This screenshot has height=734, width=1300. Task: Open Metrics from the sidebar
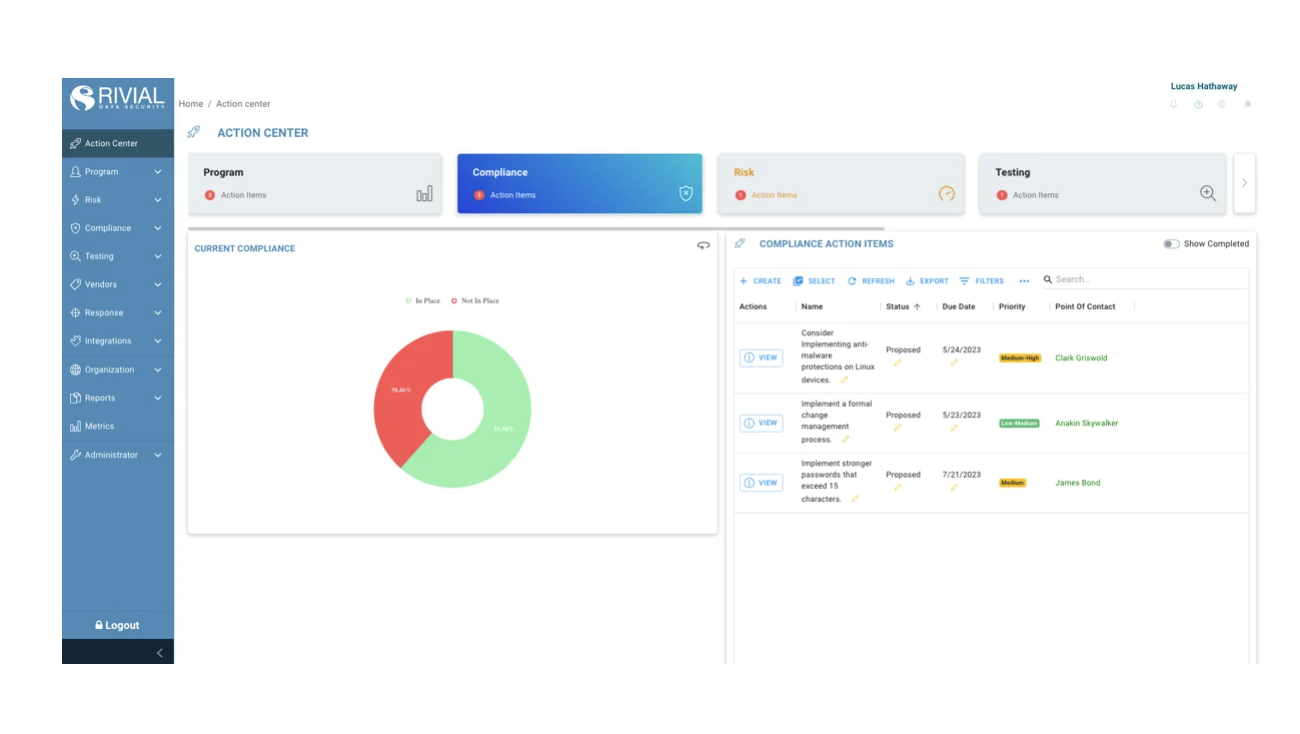click(99, 426)
